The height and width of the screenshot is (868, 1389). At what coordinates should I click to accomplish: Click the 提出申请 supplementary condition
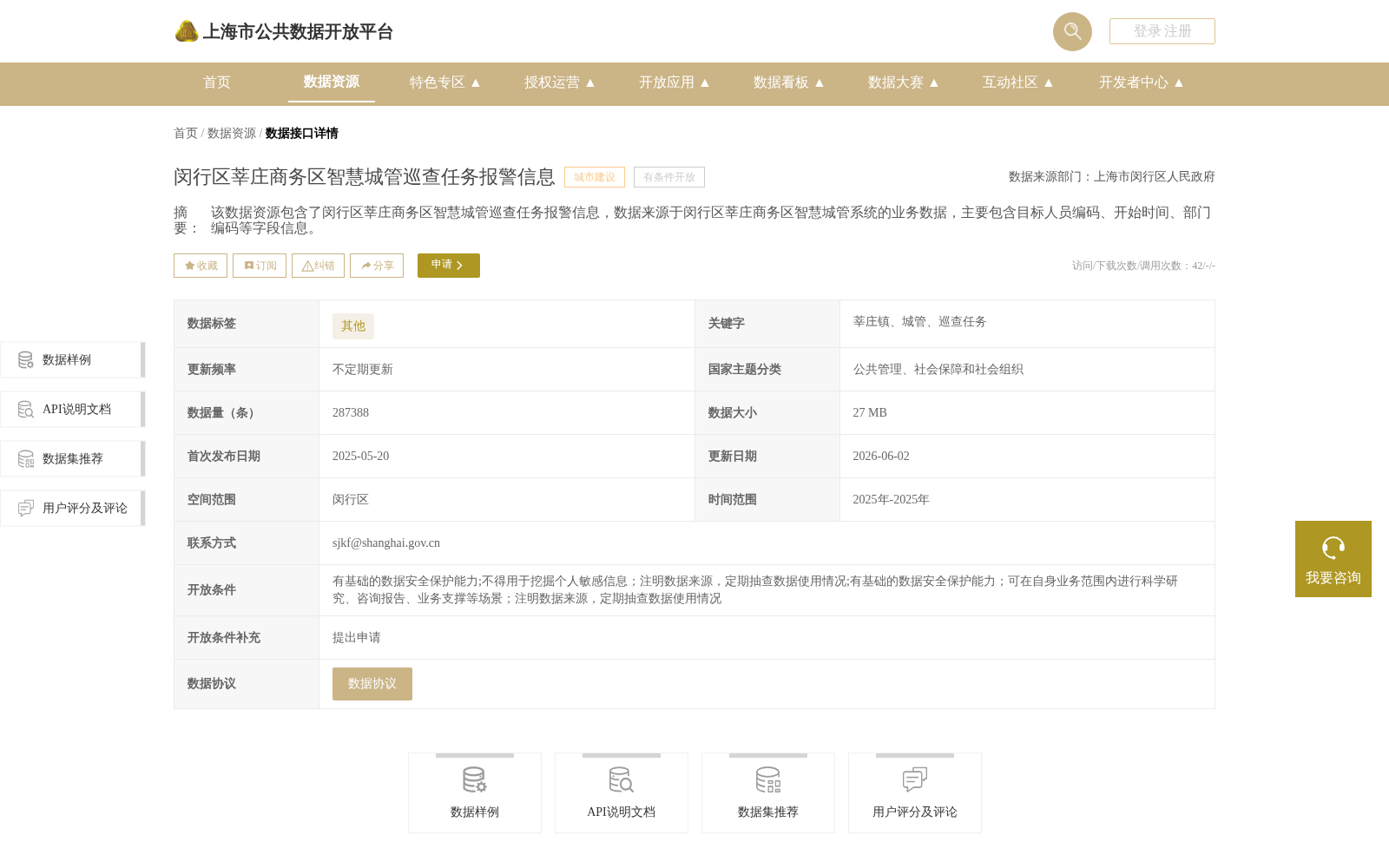[357, 638]
